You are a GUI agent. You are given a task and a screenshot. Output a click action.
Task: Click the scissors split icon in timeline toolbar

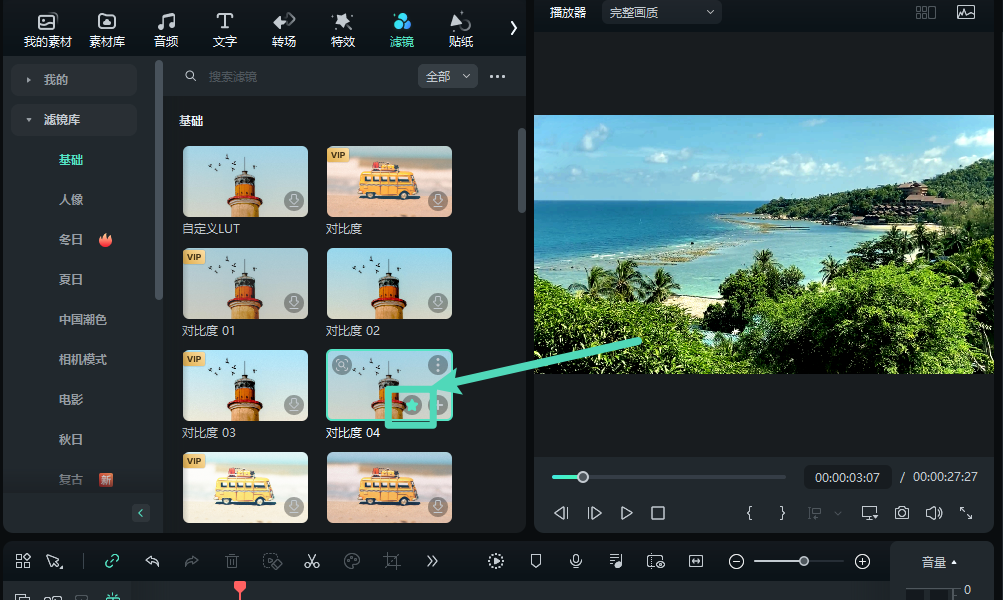point(312,561)
